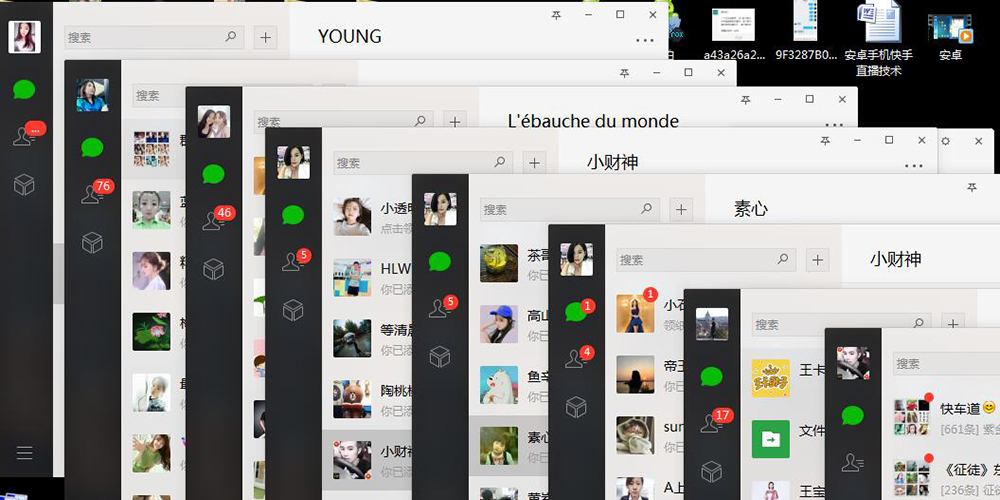This screenshot has width=1000, height=500.
Task: Click plus button in L'ébauche du monde window
Action: [x=455, y=121]
